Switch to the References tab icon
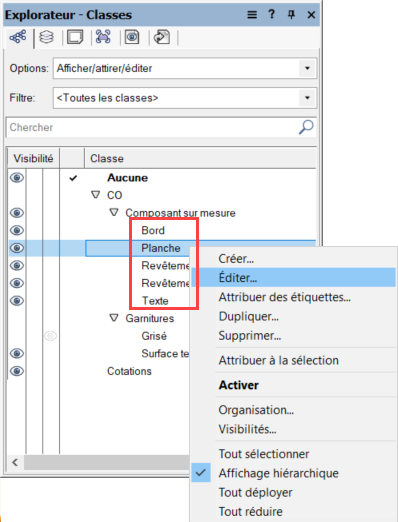 tap(162, 37)
